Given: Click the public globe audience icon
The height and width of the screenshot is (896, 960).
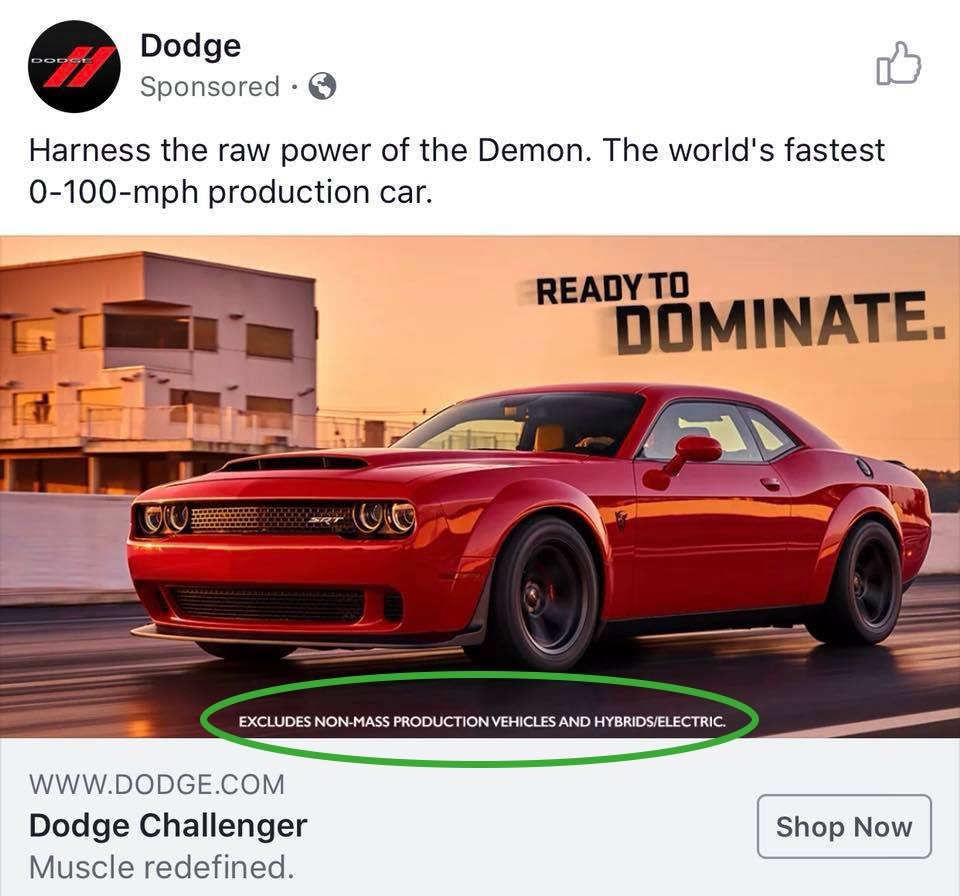Looking at the screenshot, I should point(322,86).
